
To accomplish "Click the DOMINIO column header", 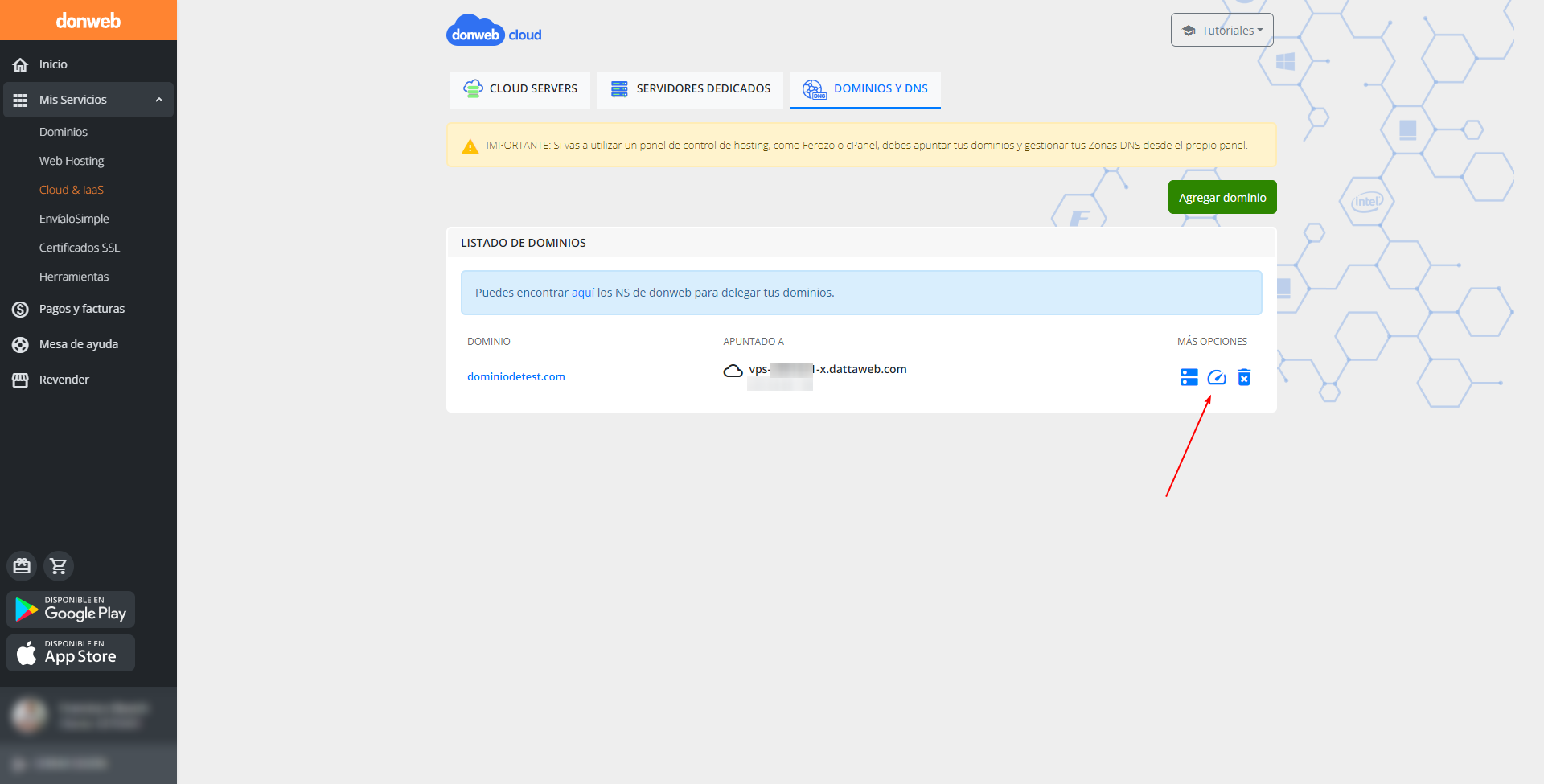I will 489,342.
